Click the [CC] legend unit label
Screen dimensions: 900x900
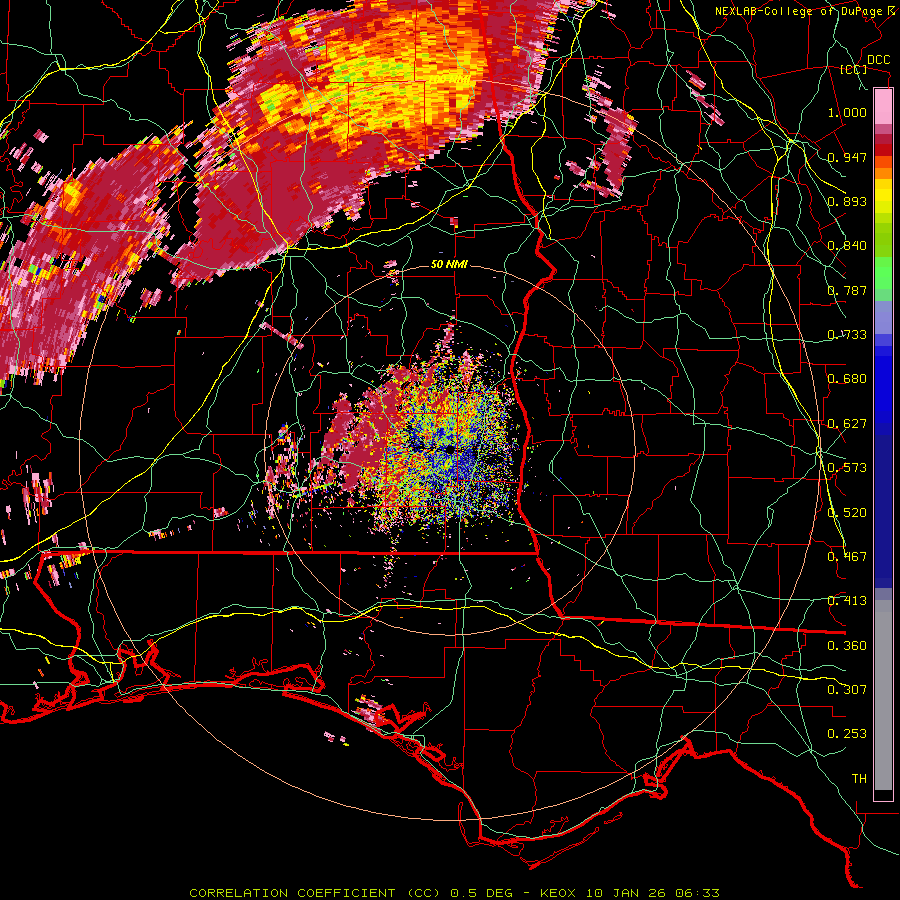pos(854,69)
